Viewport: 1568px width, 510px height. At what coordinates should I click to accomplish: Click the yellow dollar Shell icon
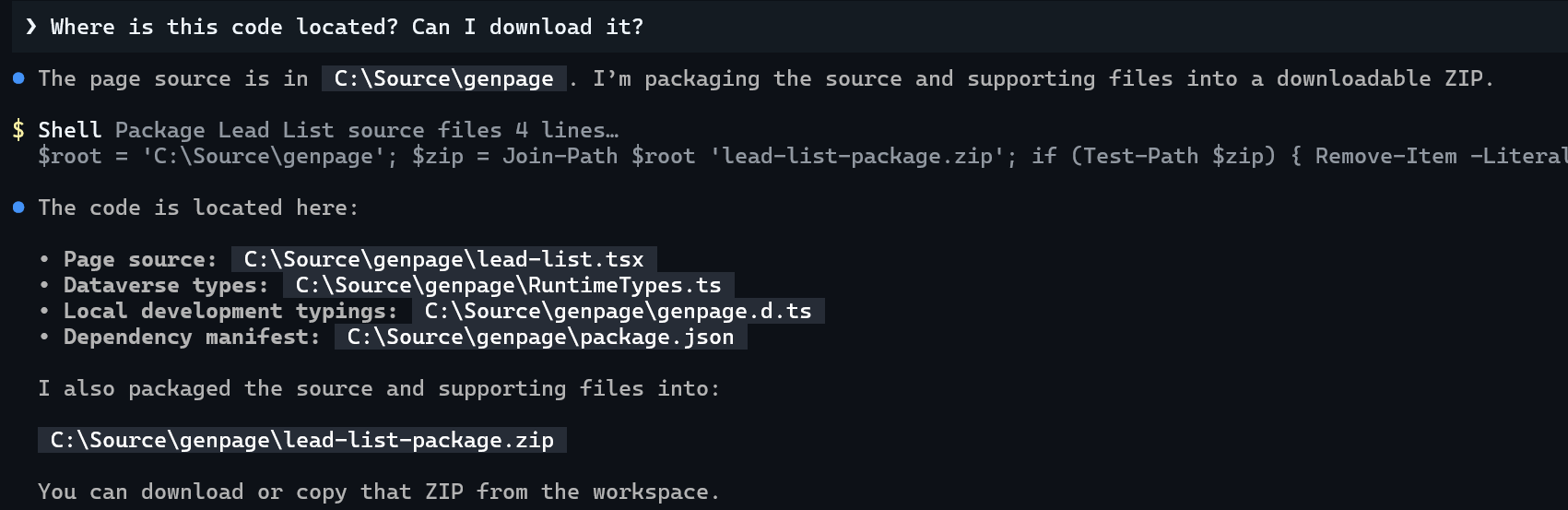(18, 130)
